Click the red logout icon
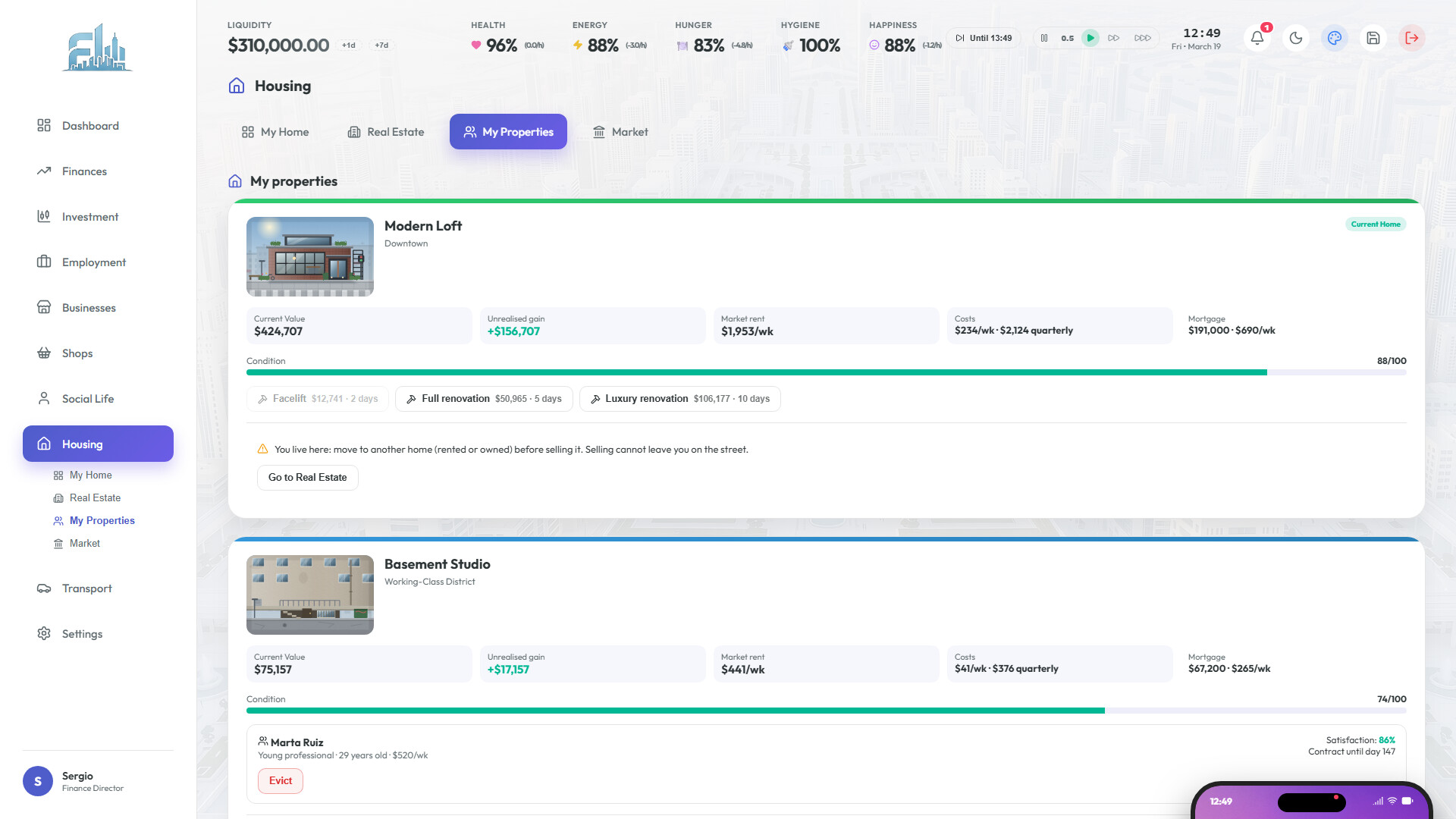1456x819 pixels. tap(1412, 38)
